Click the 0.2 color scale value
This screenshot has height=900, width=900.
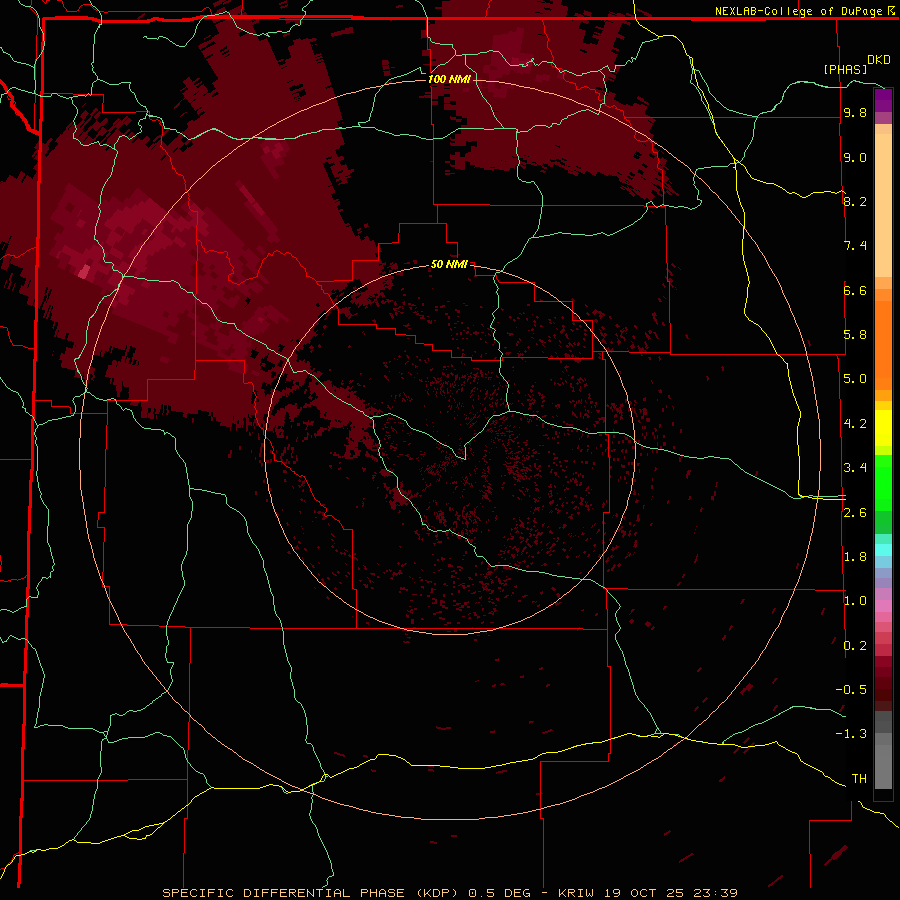[855, 646]
